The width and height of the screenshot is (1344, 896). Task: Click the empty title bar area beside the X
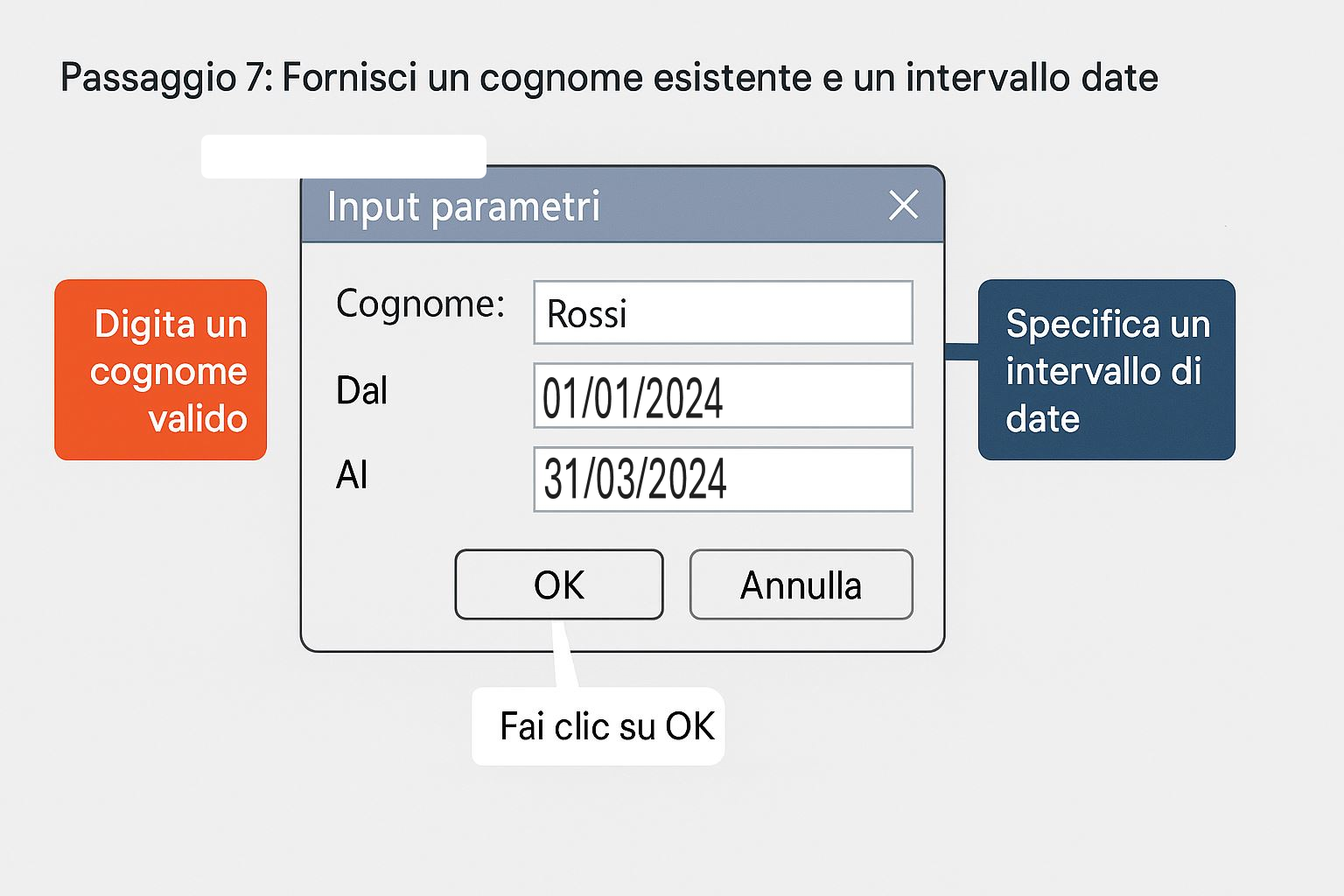(x=744, y=206)
